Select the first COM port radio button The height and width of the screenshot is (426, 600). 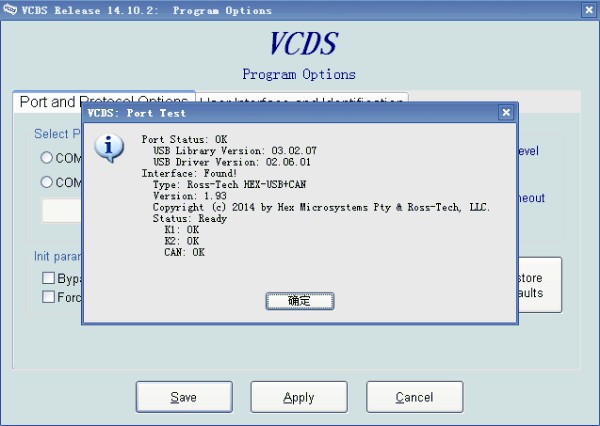47,157
